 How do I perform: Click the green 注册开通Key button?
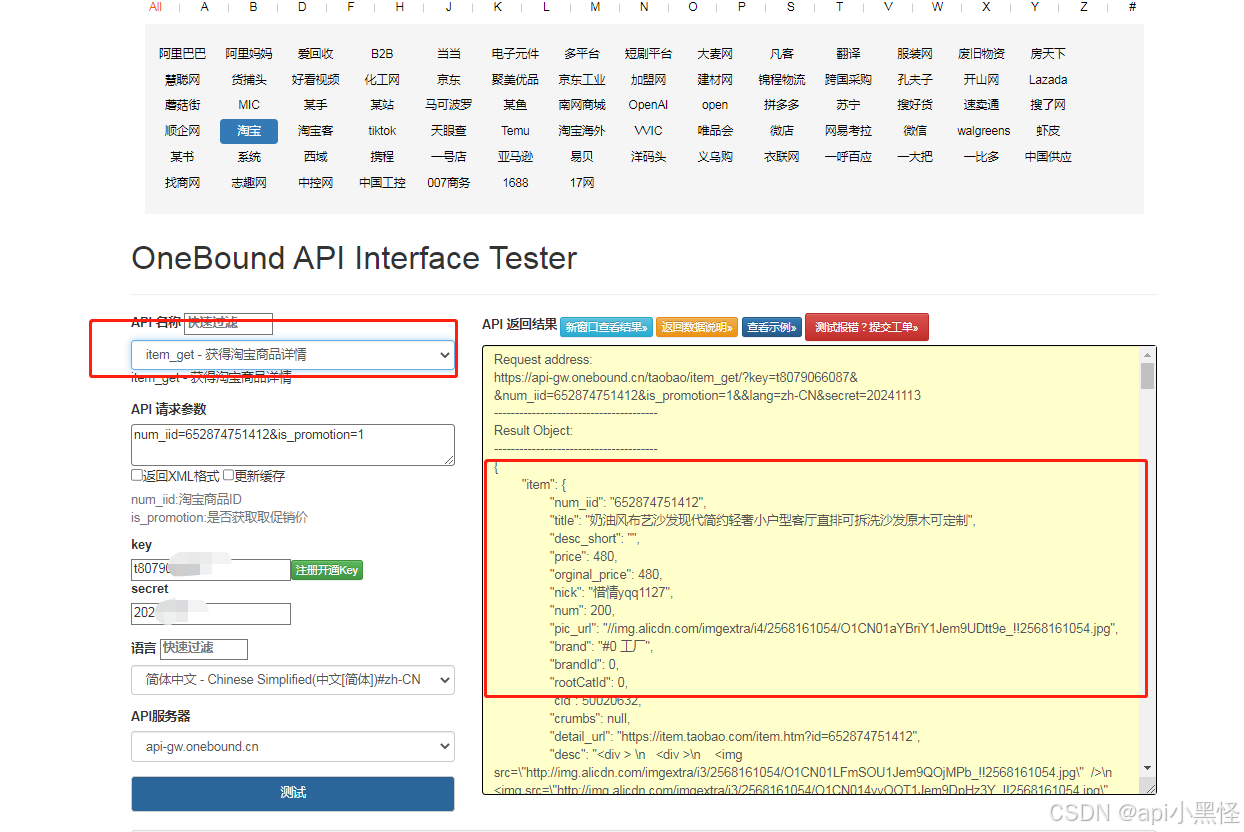coord(327,570)
